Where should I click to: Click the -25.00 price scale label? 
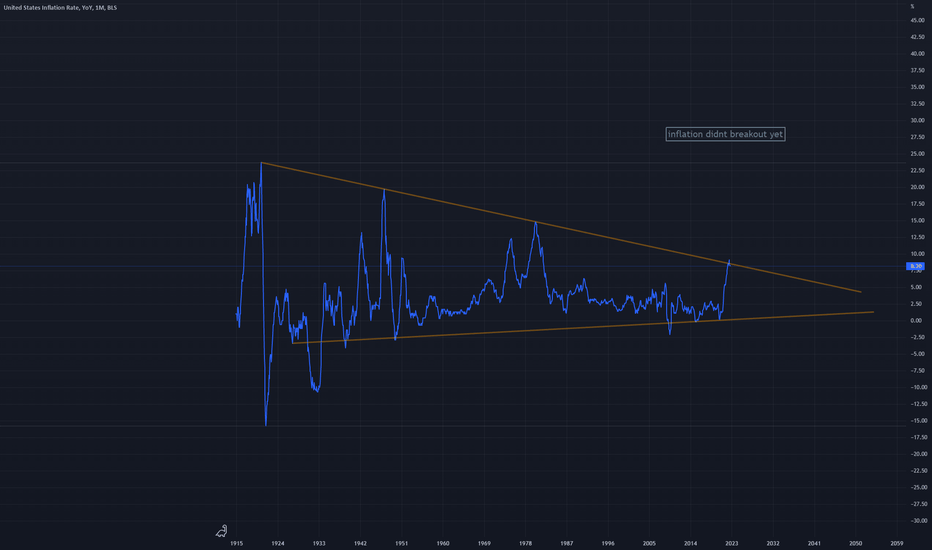[917, 487]
